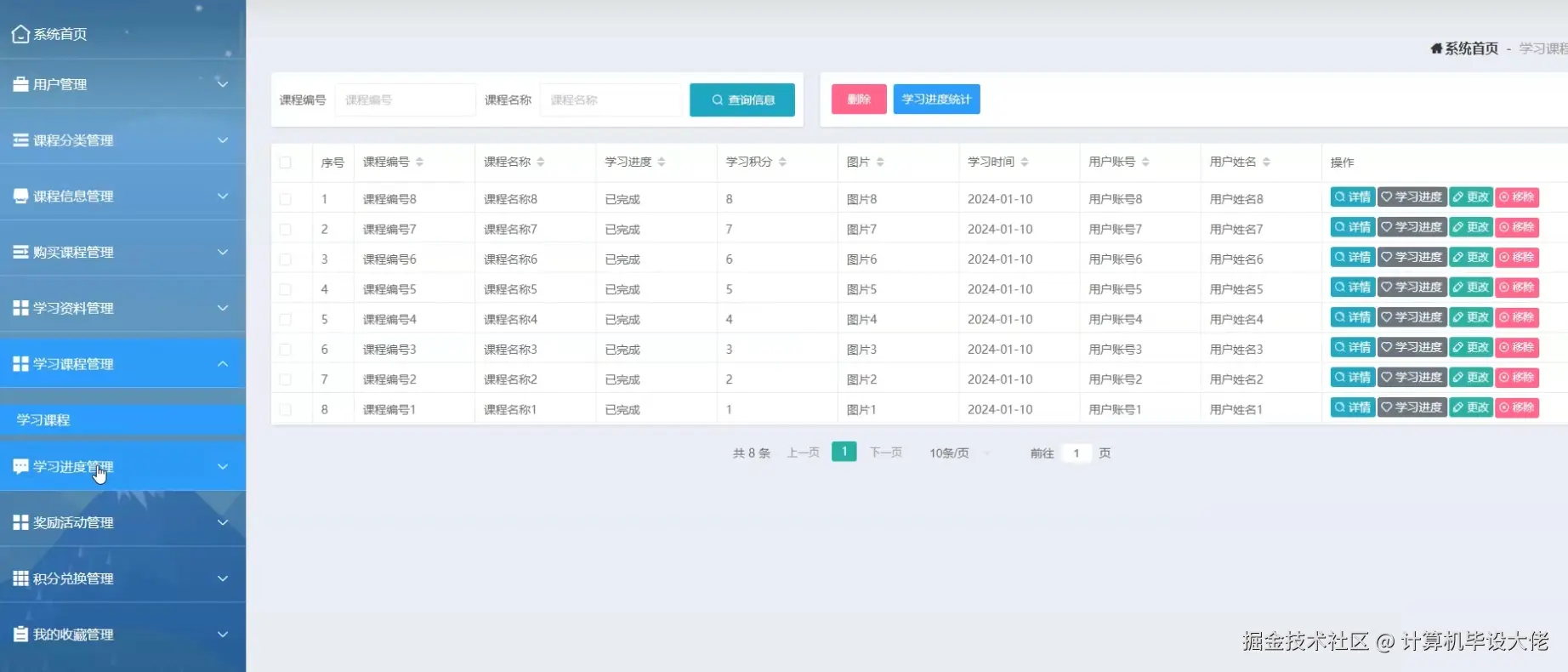Click 更改 for row 课程编号6
1568x672 pixels.
click(x=1471, y=257)
